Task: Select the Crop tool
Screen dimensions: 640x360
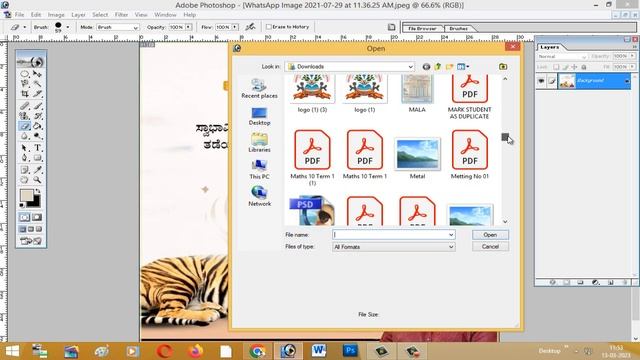Action: (24, 93)
